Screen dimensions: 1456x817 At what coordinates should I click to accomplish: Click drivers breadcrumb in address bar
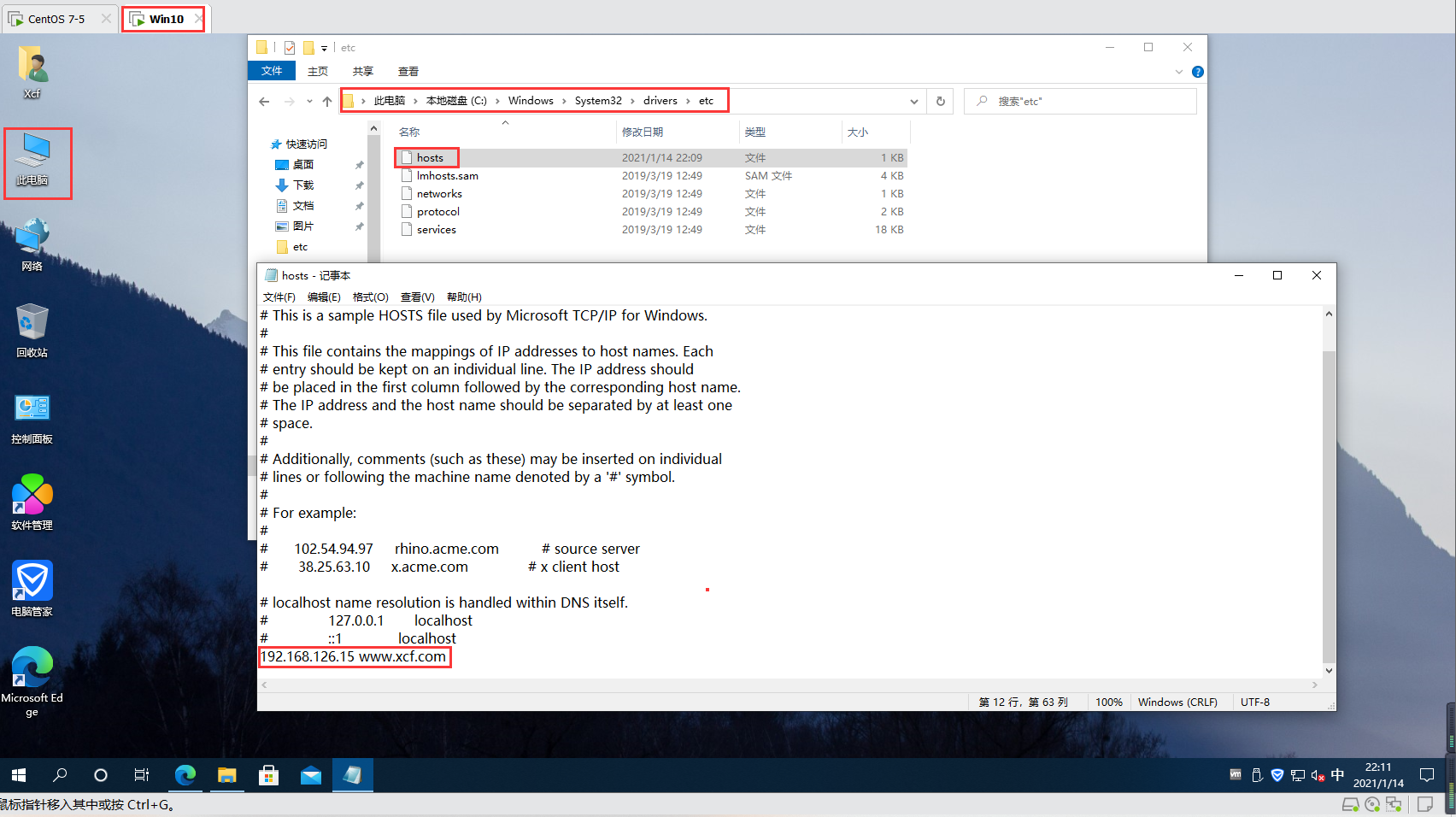pyautogui.click(x=660, y=101)
